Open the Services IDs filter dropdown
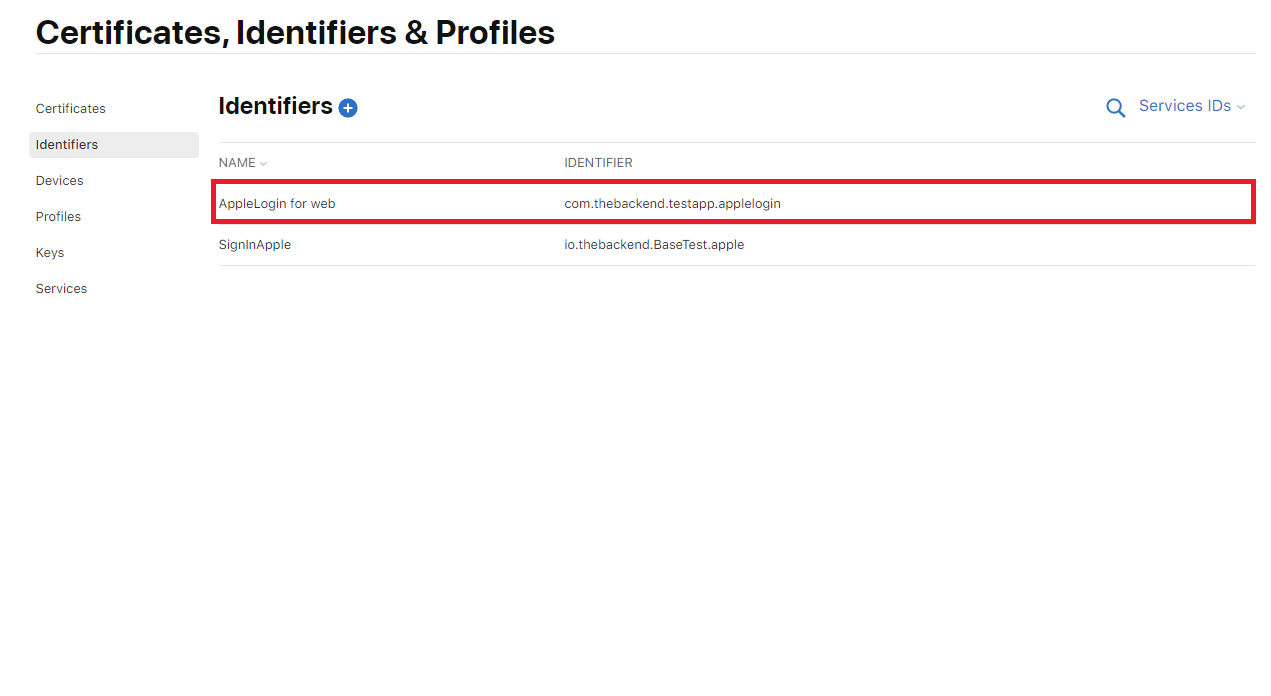Image resolution: width=1271 pixels, height=696 pixels. tap(1192, 106)
